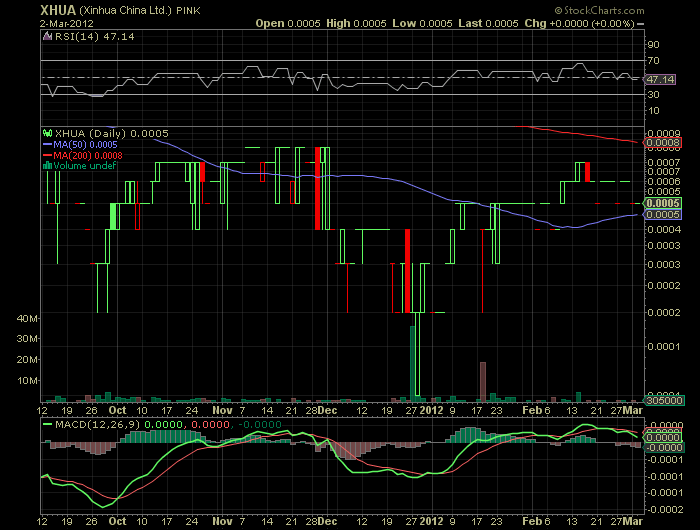Click the green -0.0000 MACD histogram tag

click(664, 448)
